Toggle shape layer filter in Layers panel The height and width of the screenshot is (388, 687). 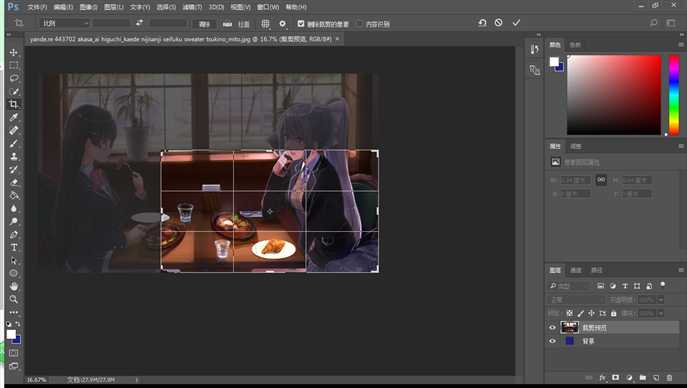click(x=637, y=286)
